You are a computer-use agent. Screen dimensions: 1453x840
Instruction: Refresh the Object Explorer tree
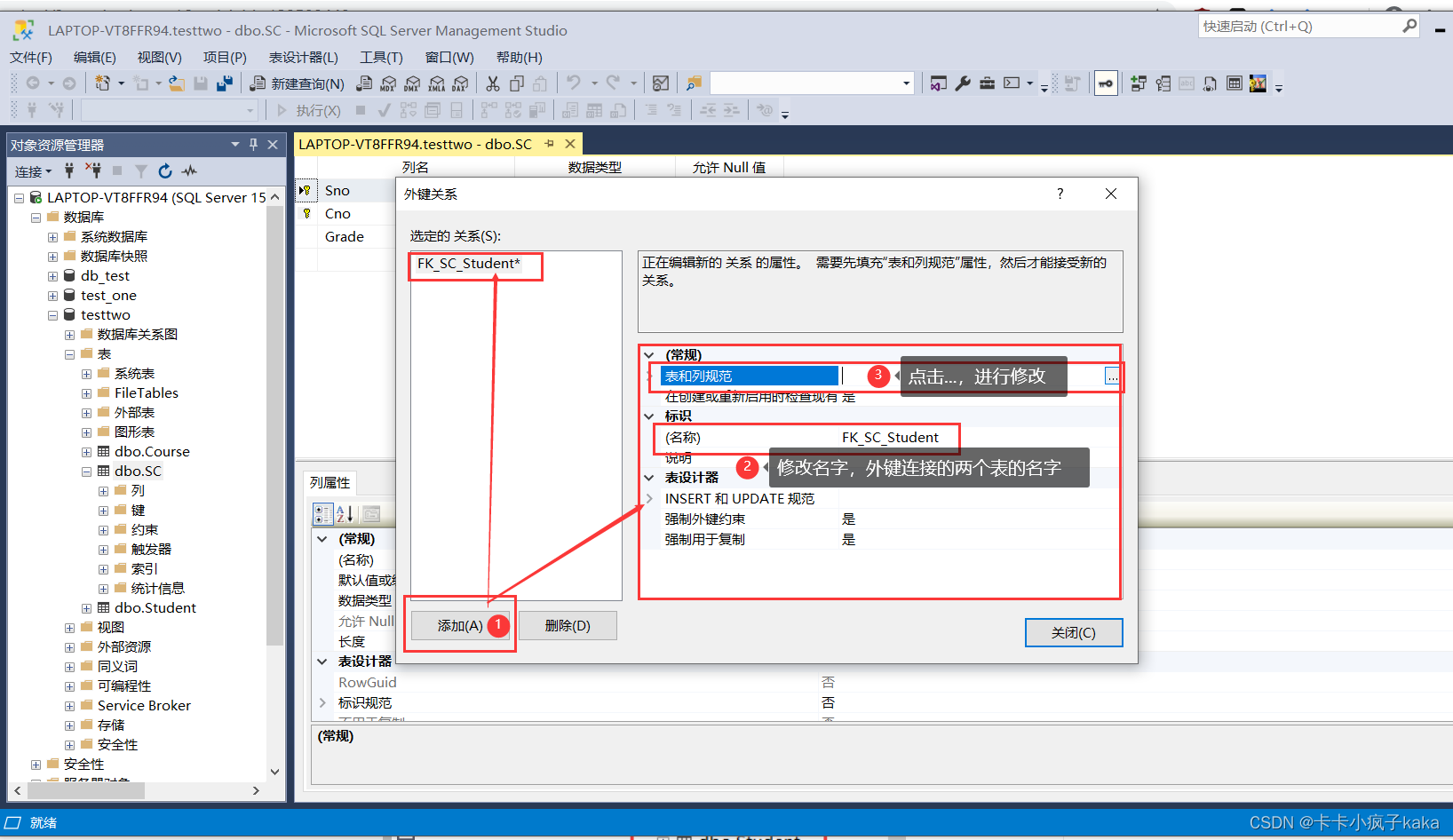pos(165,170)
